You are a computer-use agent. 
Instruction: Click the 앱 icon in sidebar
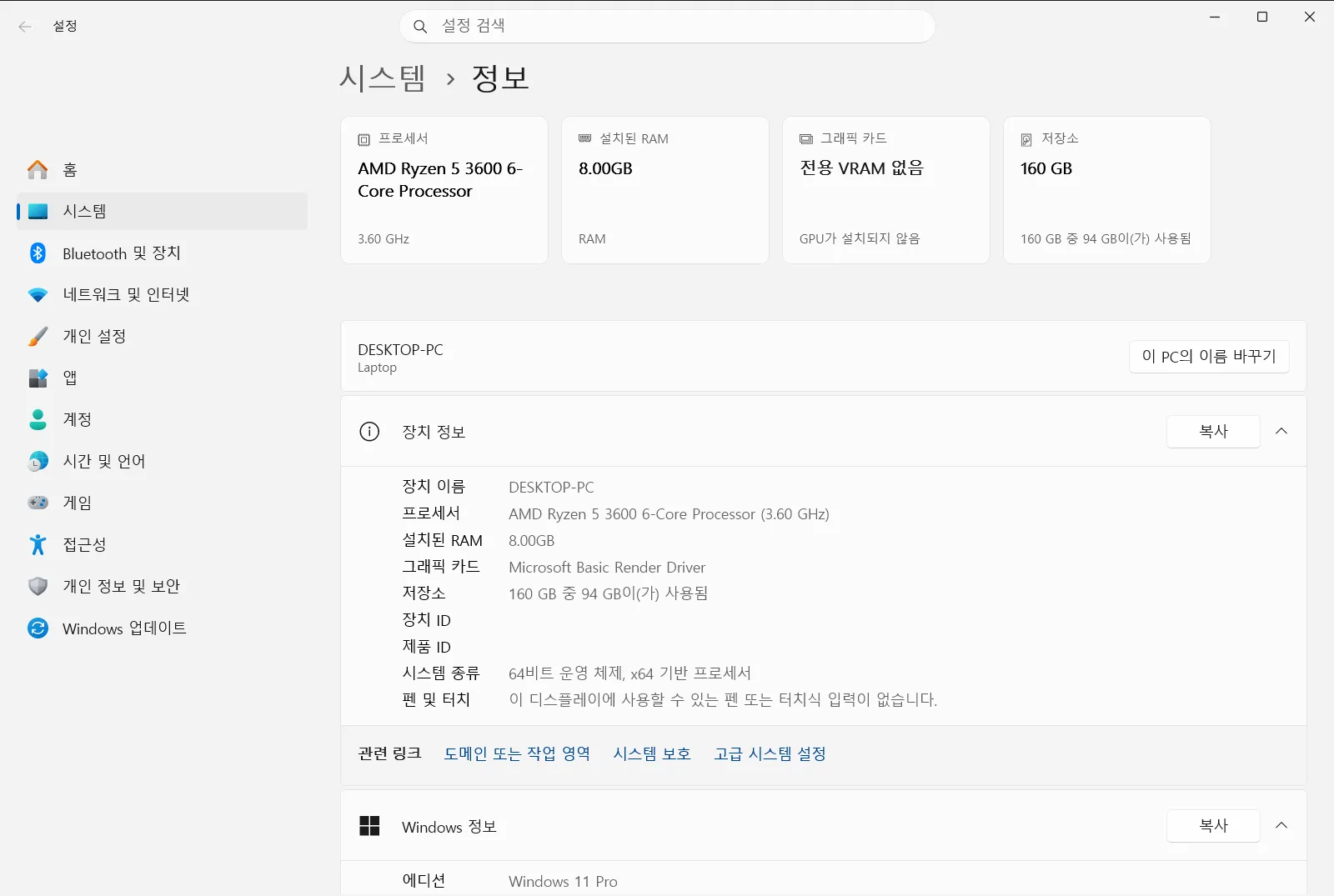(38, 378)
